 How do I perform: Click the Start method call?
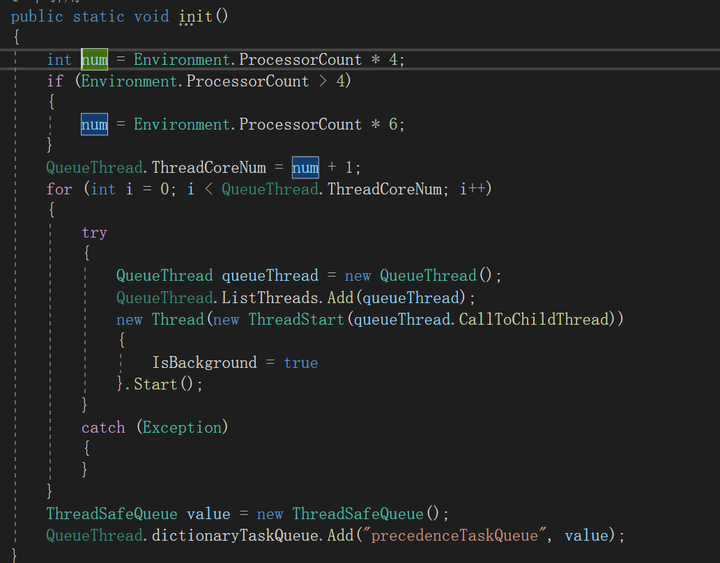point(155,384)
